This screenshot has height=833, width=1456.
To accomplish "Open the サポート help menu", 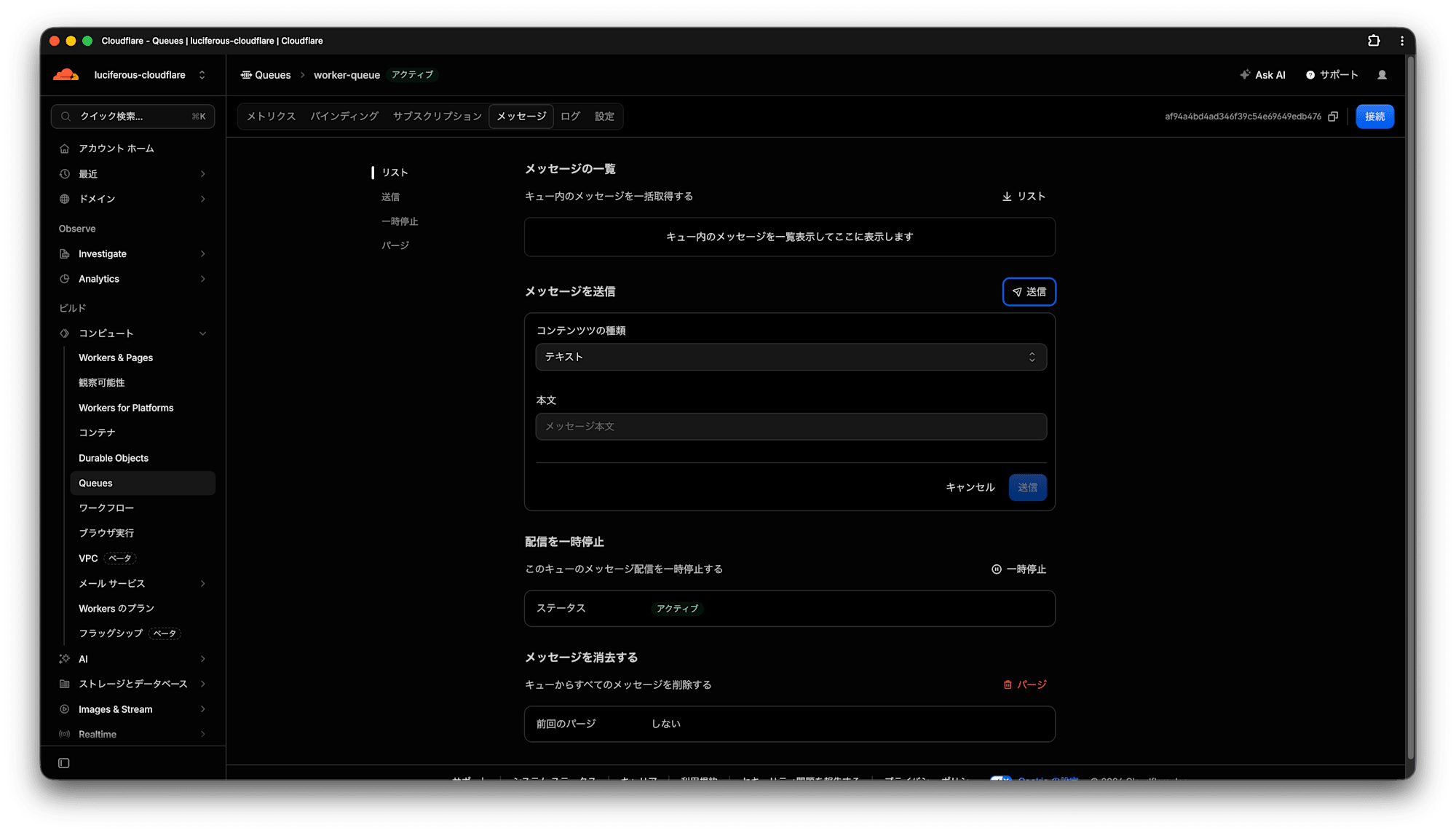I will 1332,75.
